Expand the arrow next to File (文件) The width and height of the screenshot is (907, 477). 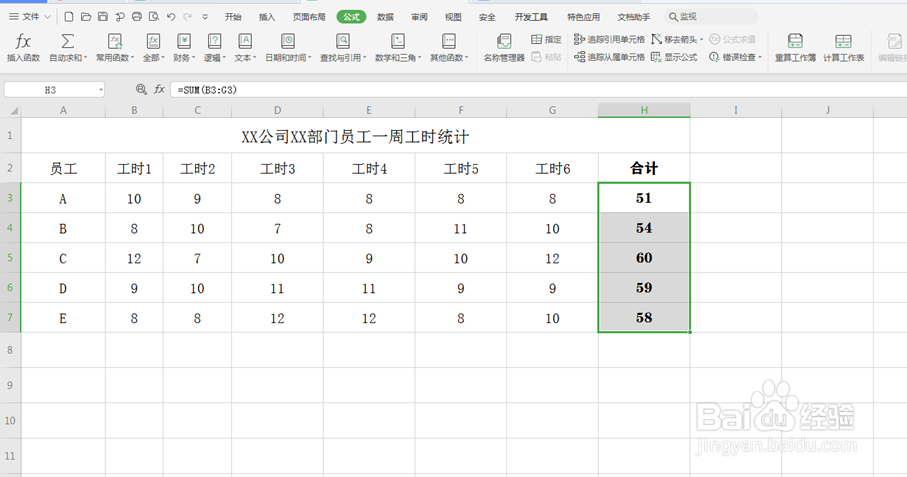coord(48,17)
